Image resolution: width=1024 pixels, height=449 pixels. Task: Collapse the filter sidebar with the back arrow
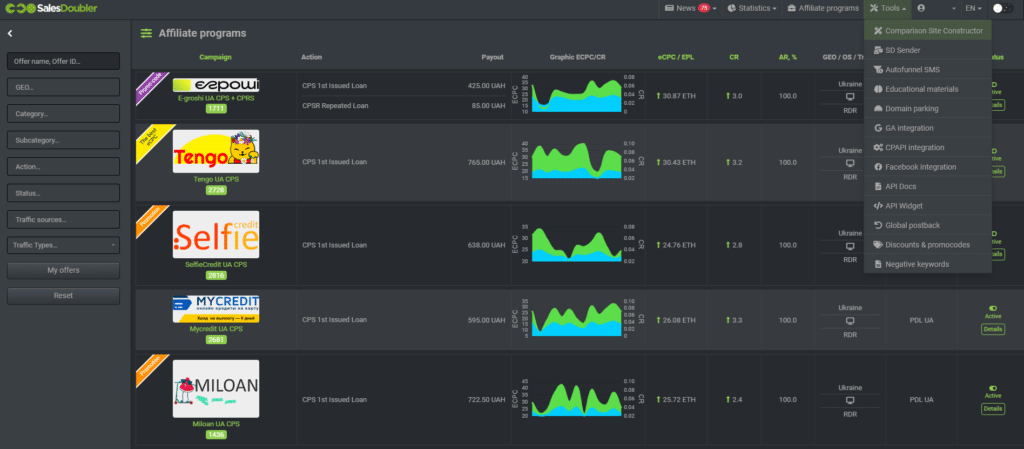coord(10,34)
